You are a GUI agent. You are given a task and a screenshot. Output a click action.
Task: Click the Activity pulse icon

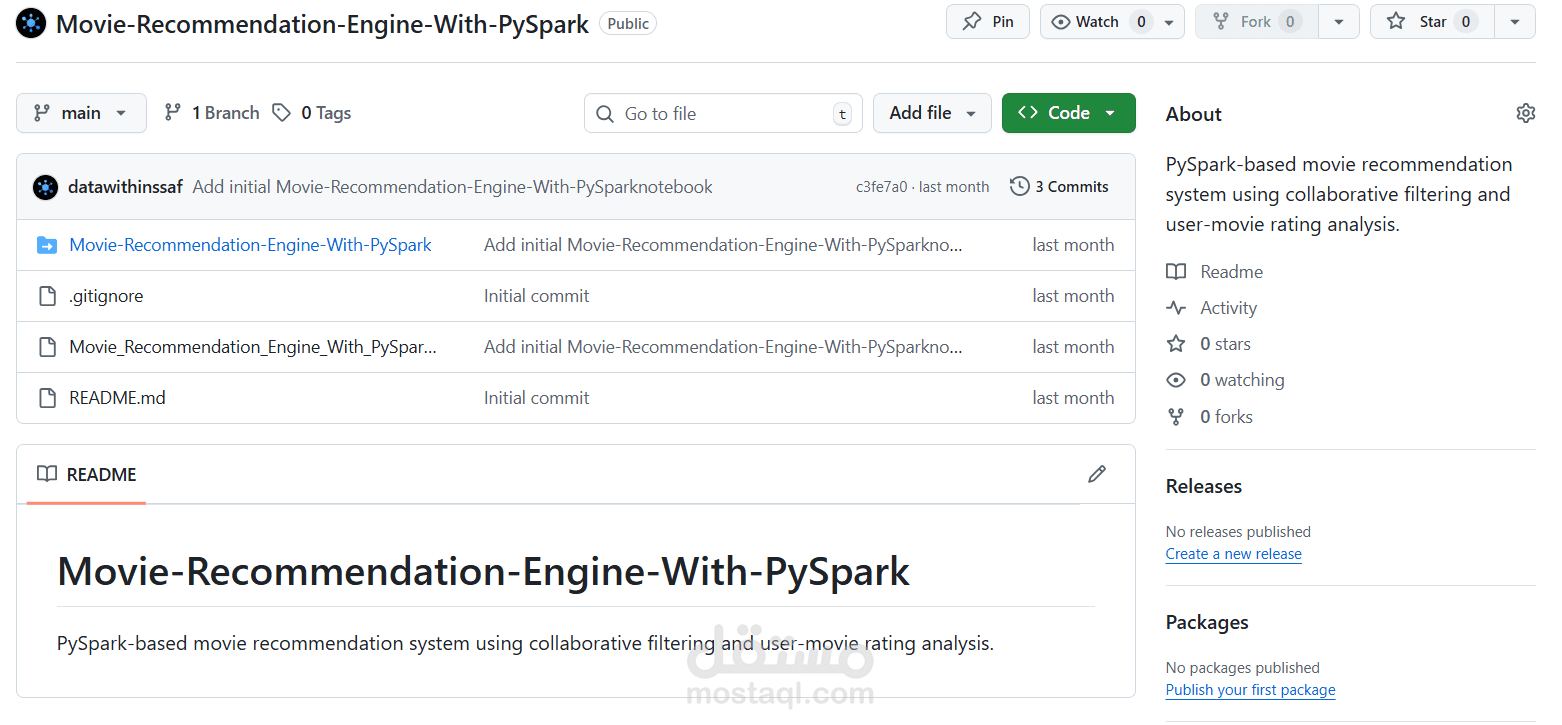click(x=1177, y=308)
